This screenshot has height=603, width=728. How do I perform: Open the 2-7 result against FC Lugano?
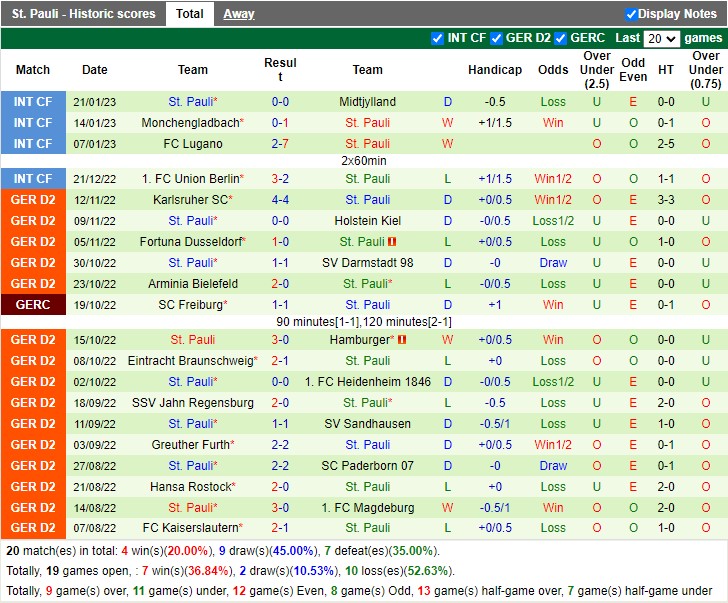point(280,144)
